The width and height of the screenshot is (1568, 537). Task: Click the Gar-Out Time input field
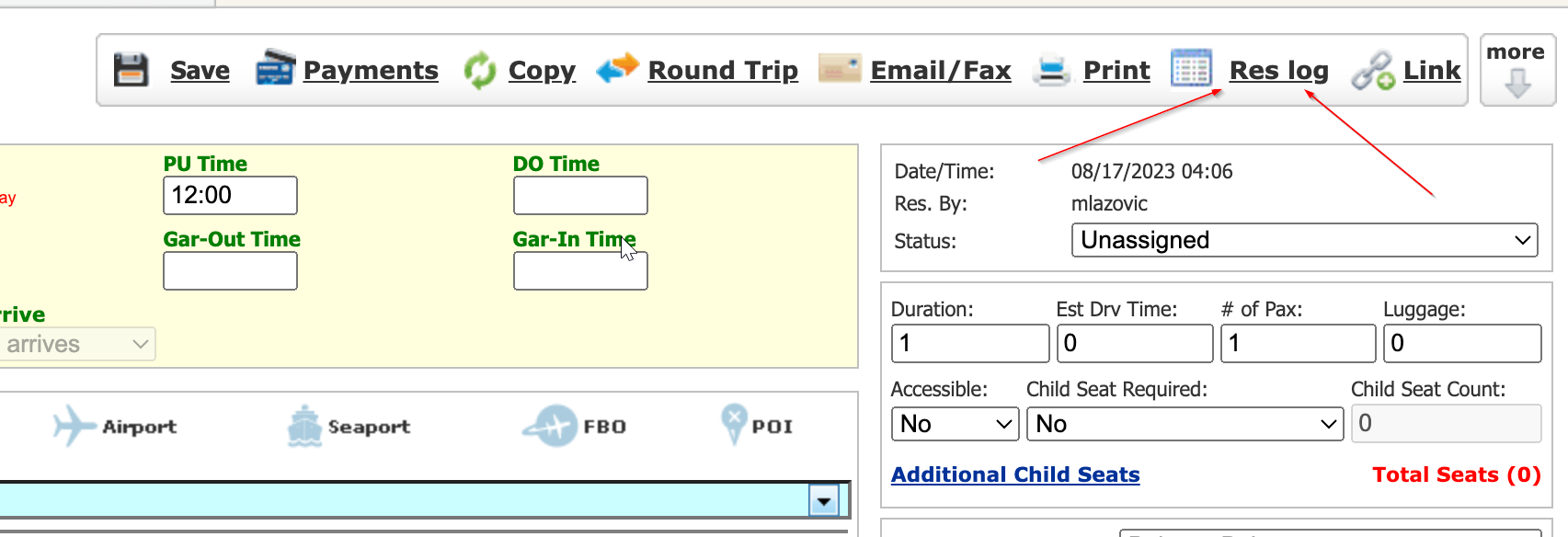[230, 271]
